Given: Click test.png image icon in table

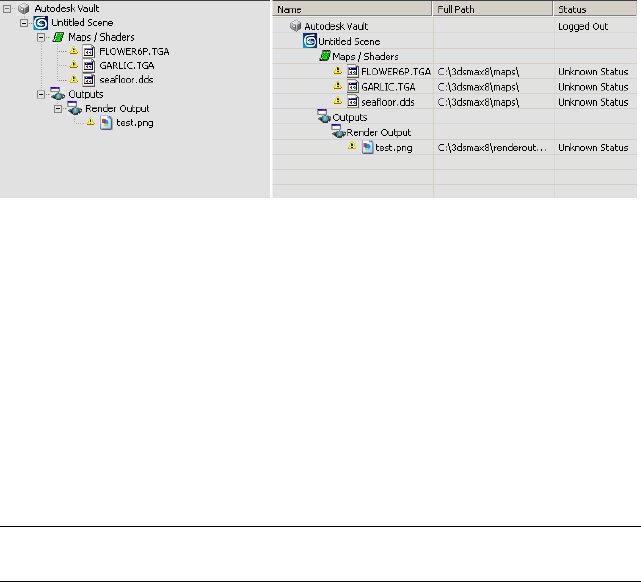Looking at the screenshot, I should pos(368,147).
